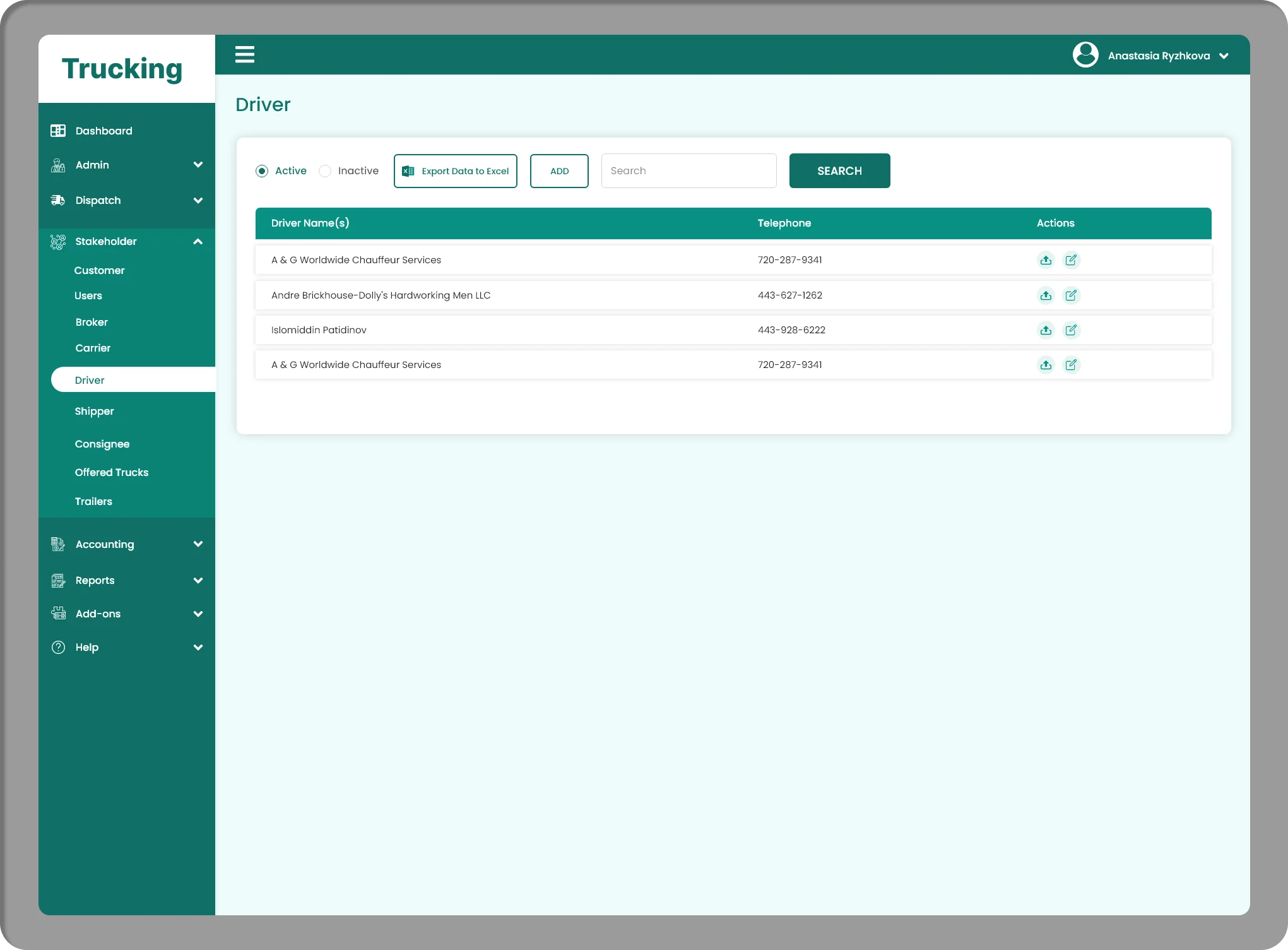Click the SEARCH button
The width and height of the screenshot is (1288, 950).
(839, 171)
